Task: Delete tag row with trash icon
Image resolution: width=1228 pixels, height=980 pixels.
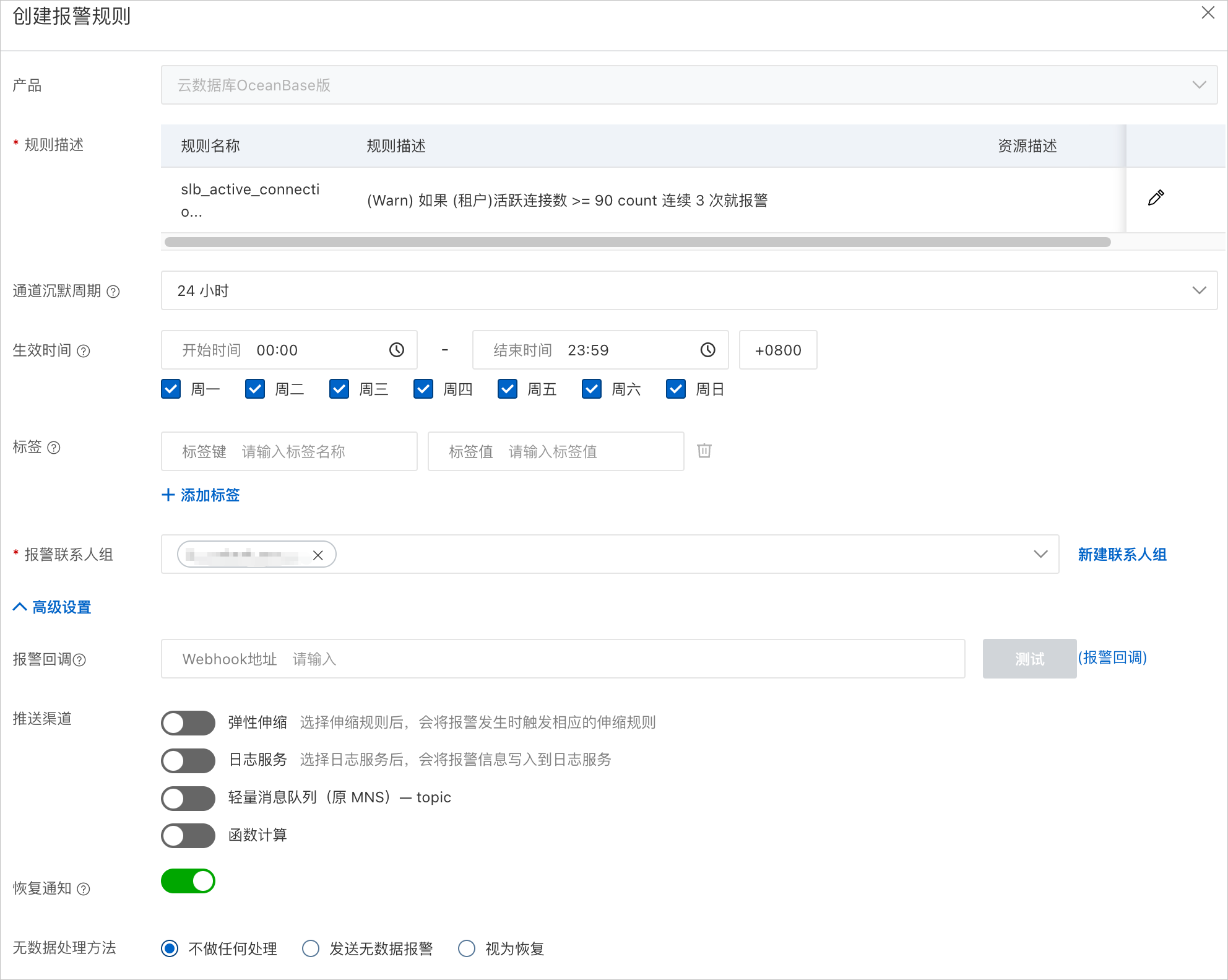Action: (704, 451)
